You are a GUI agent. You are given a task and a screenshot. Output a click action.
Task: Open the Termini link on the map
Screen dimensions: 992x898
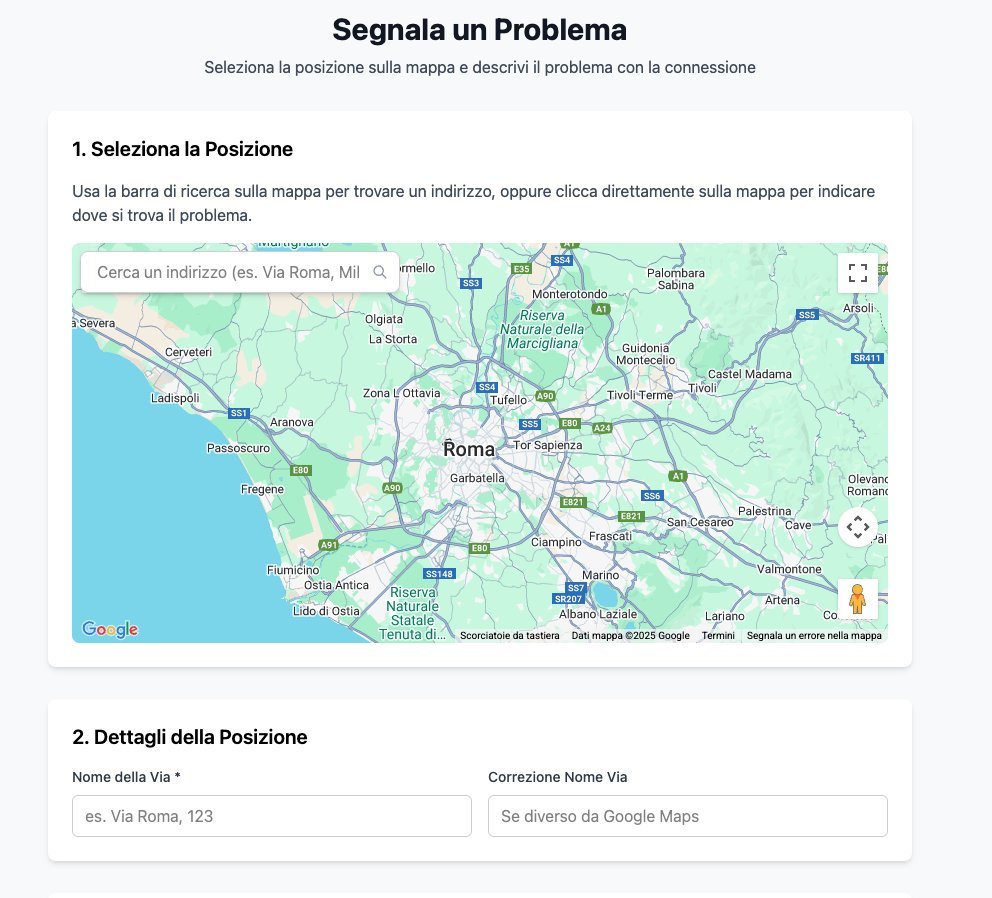coord(718,636)
